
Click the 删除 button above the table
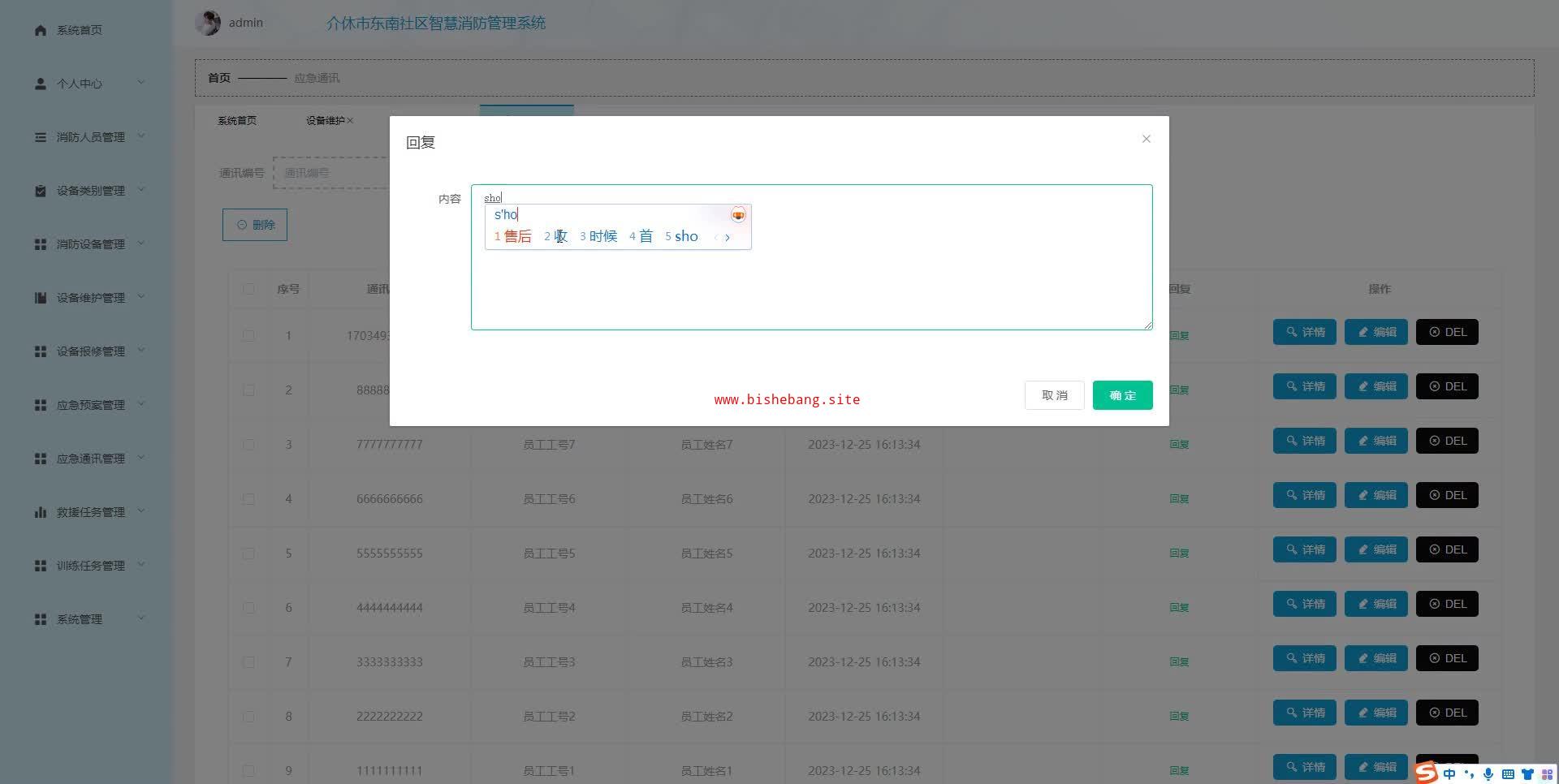(x=255, y=225)
